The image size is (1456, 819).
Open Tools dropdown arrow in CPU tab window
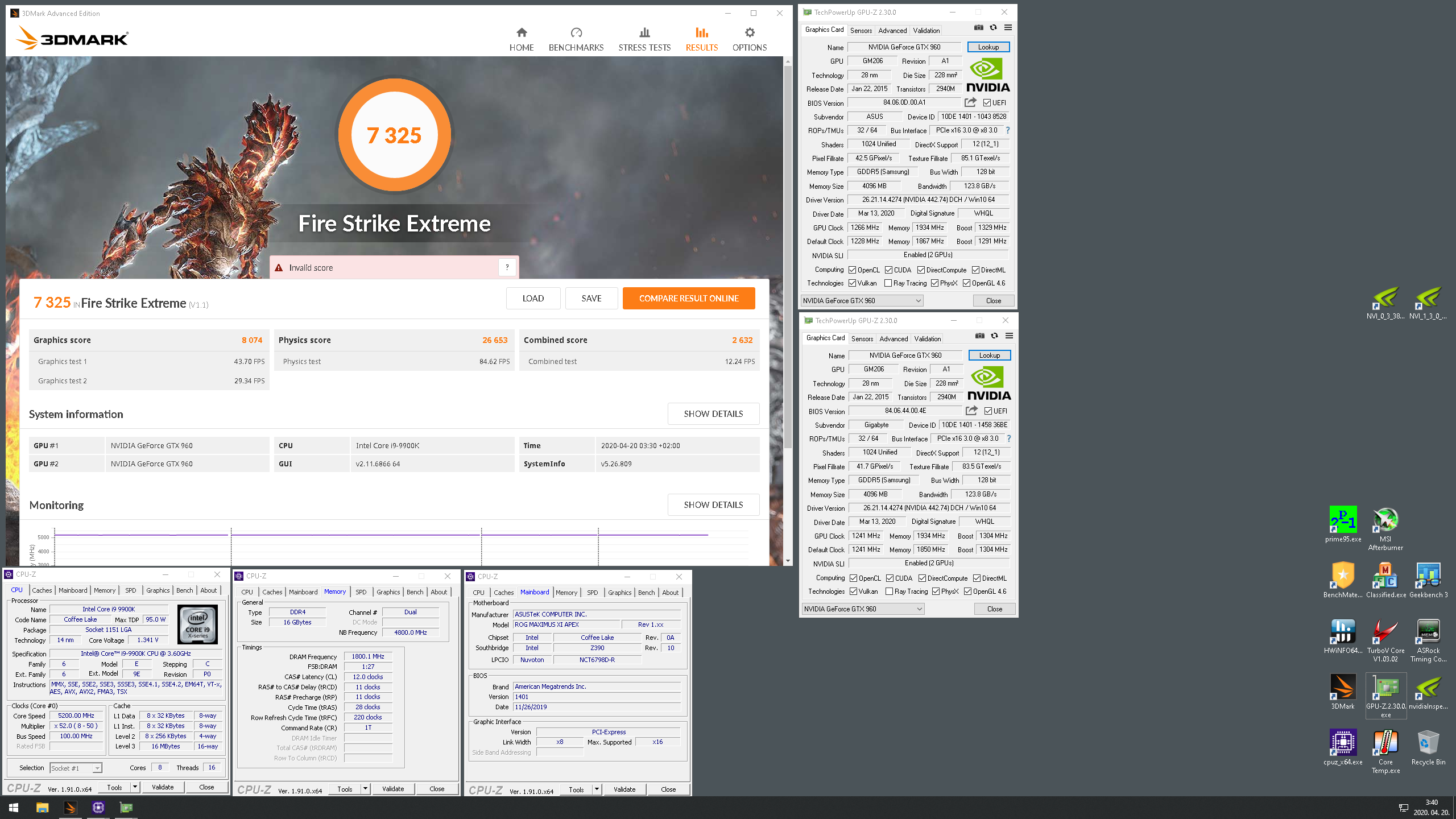[135, 787]
